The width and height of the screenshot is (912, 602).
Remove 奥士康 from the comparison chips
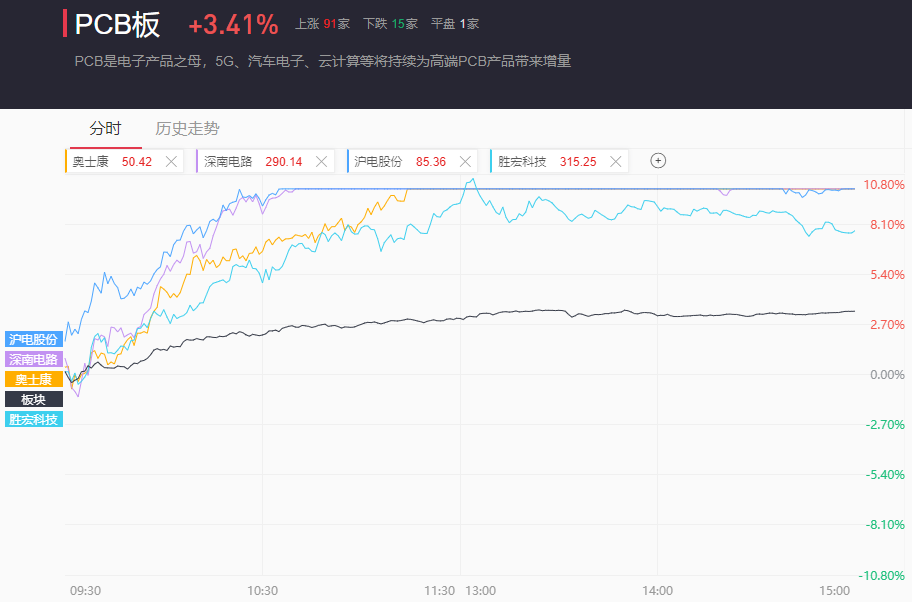[x=171, y=161]
